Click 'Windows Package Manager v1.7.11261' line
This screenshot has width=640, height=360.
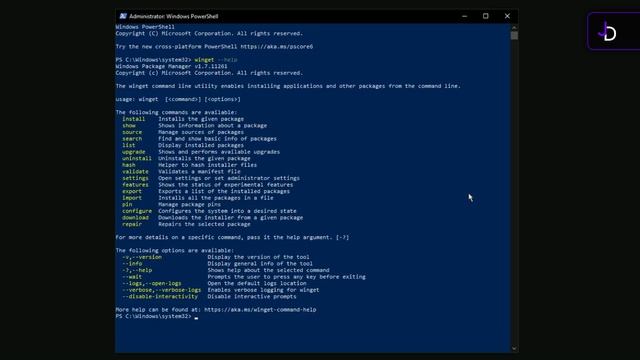(171, 66)
